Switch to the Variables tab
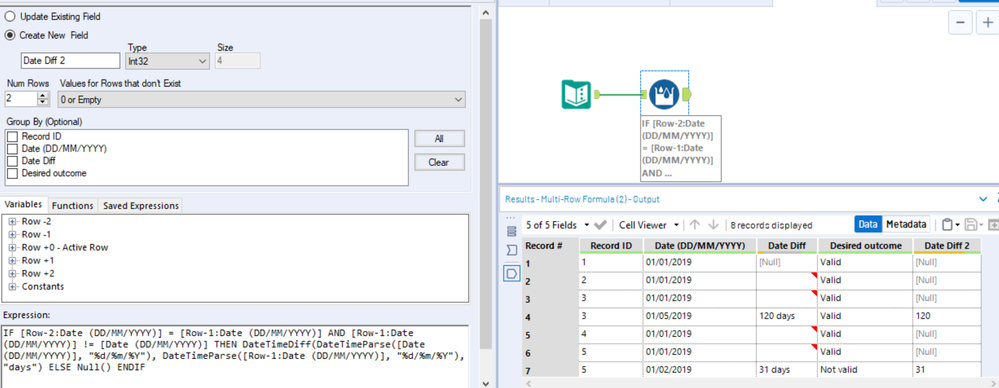The width and height of the screenshot is (999, 388). click(x=23, y=205)
